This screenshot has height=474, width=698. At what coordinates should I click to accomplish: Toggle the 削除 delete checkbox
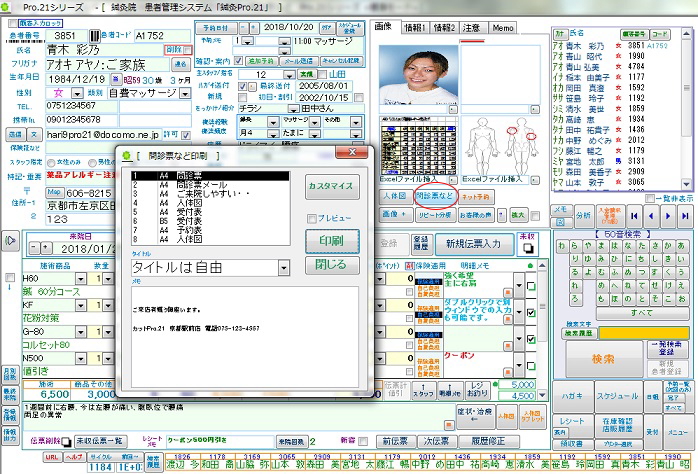(187, 50)
